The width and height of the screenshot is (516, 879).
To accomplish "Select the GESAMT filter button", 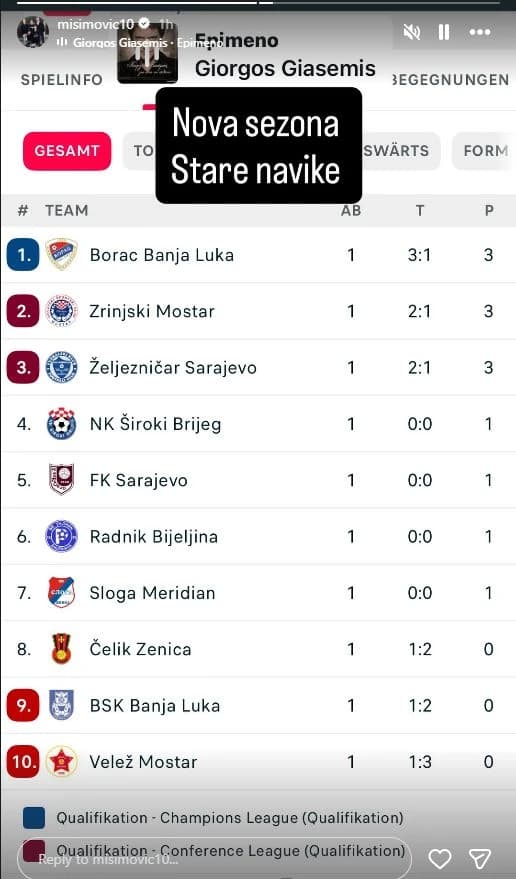I will [67, 151].
